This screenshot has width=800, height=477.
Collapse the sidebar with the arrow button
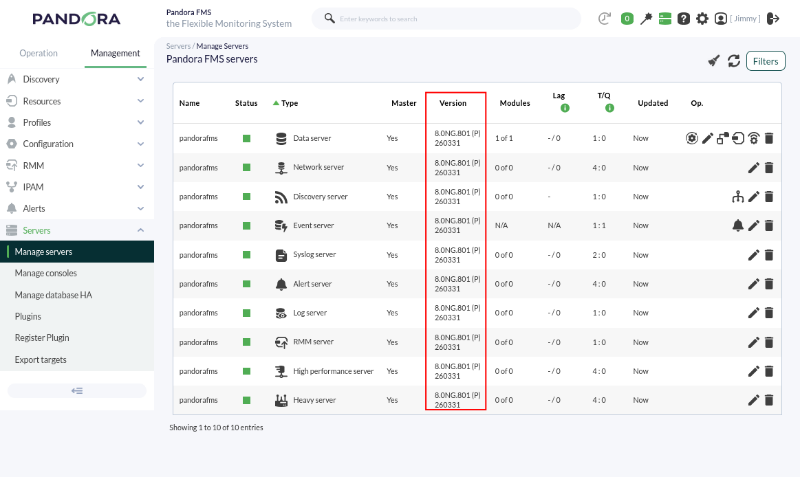click(77, 391)
